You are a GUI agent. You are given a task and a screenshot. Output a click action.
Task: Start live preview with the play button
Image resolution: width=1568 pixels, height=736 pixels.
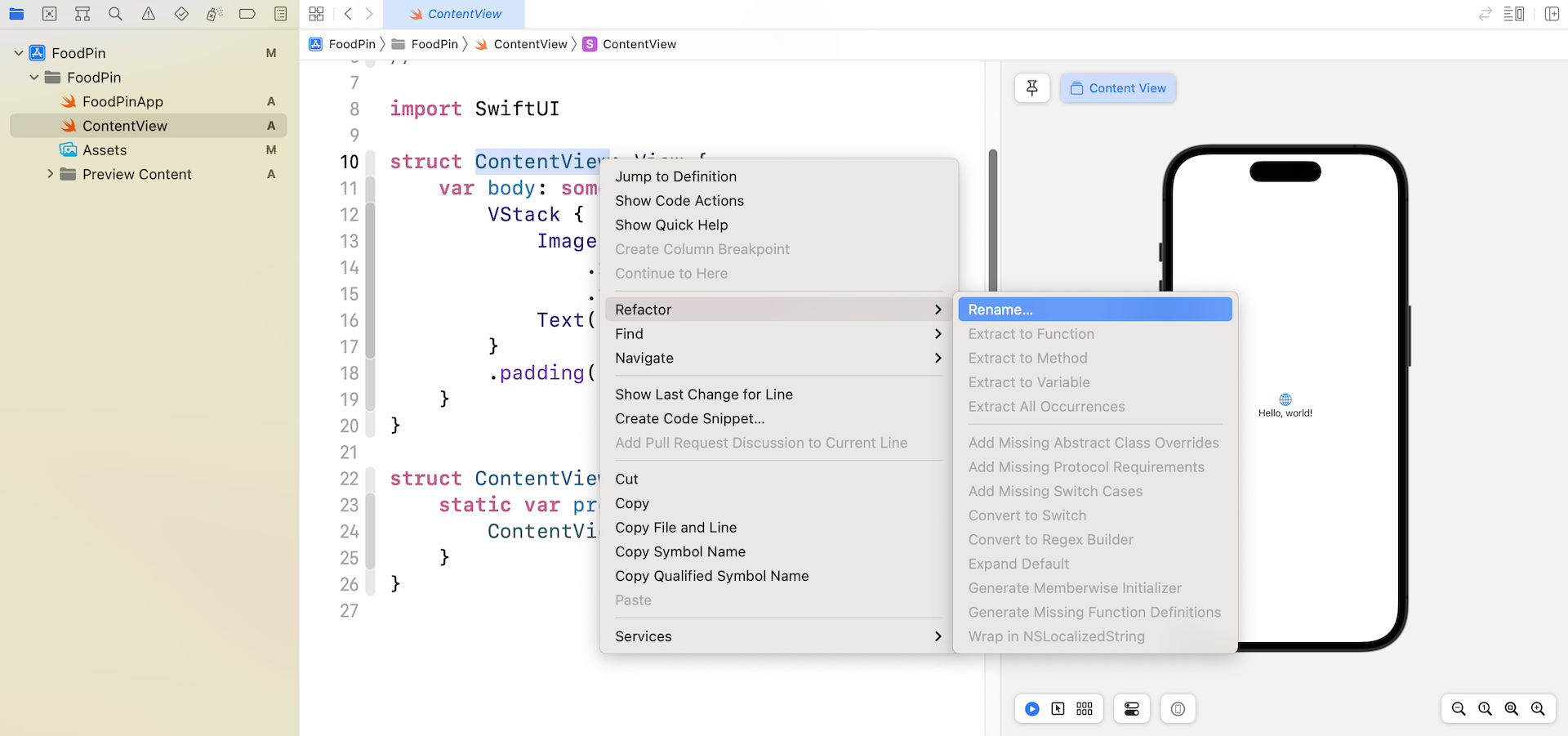point(1032,709)
